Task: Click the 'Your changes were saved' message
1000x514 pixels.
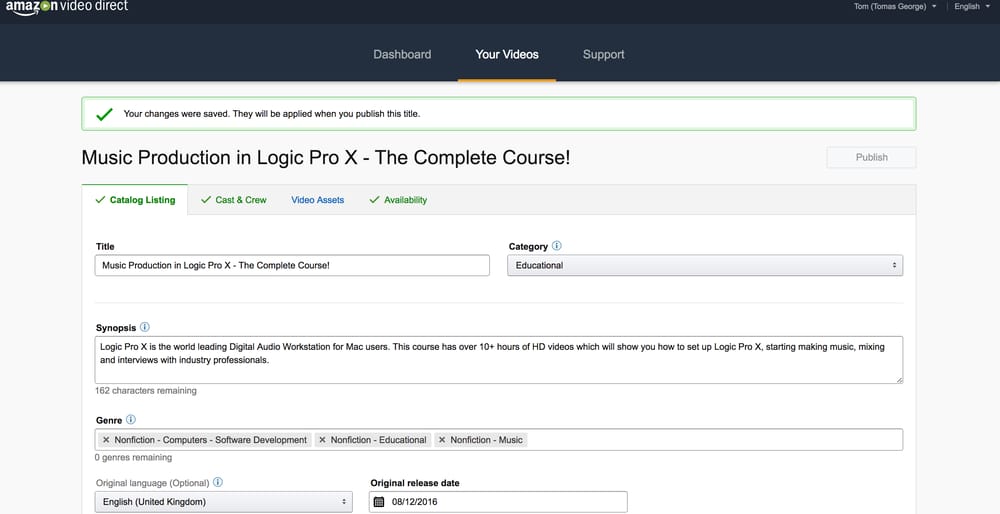Action: click(x=272, y=114)
